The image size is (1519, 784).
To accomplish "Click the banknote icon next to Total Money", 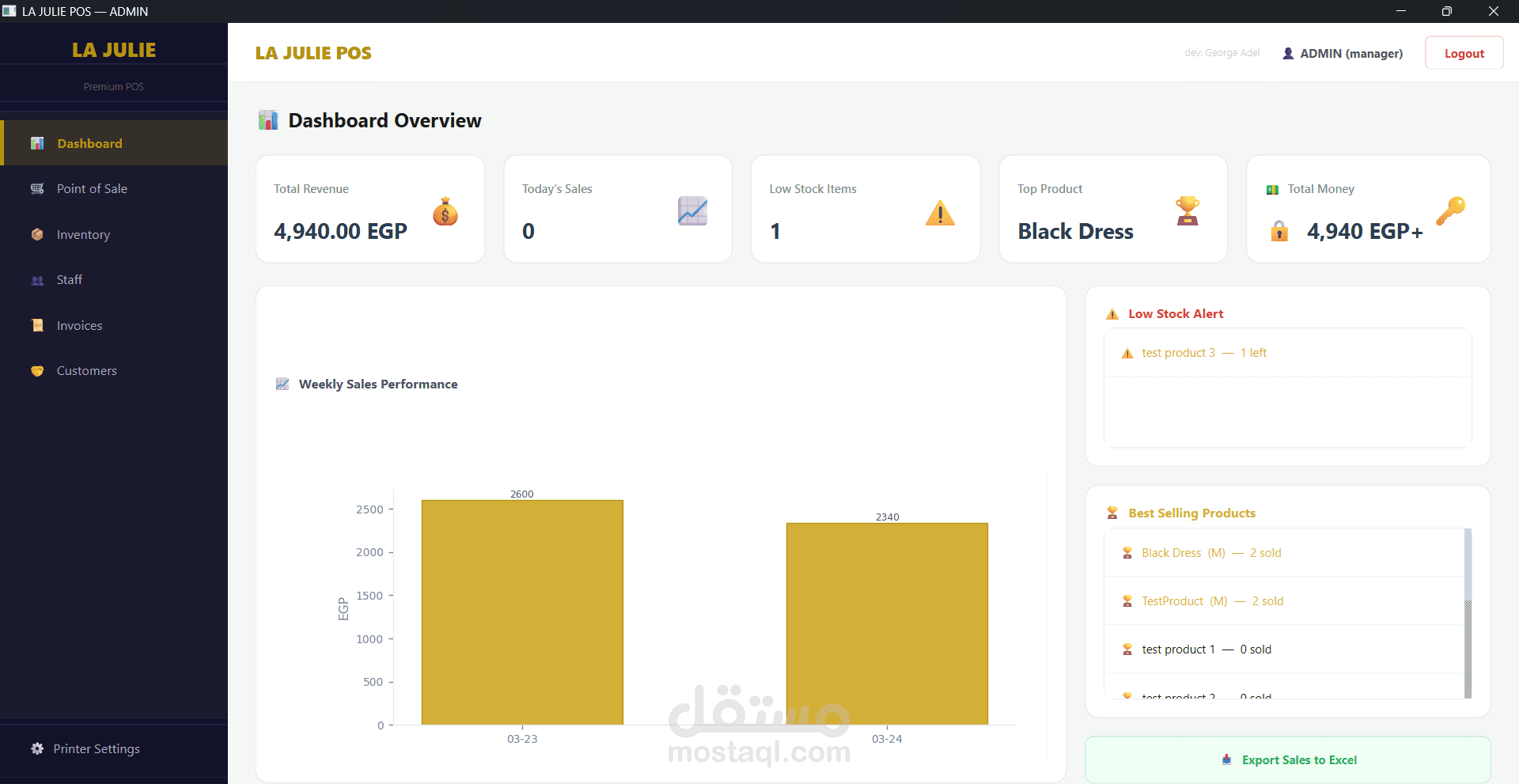I will pyautogui.click(x=1272, y=190).
